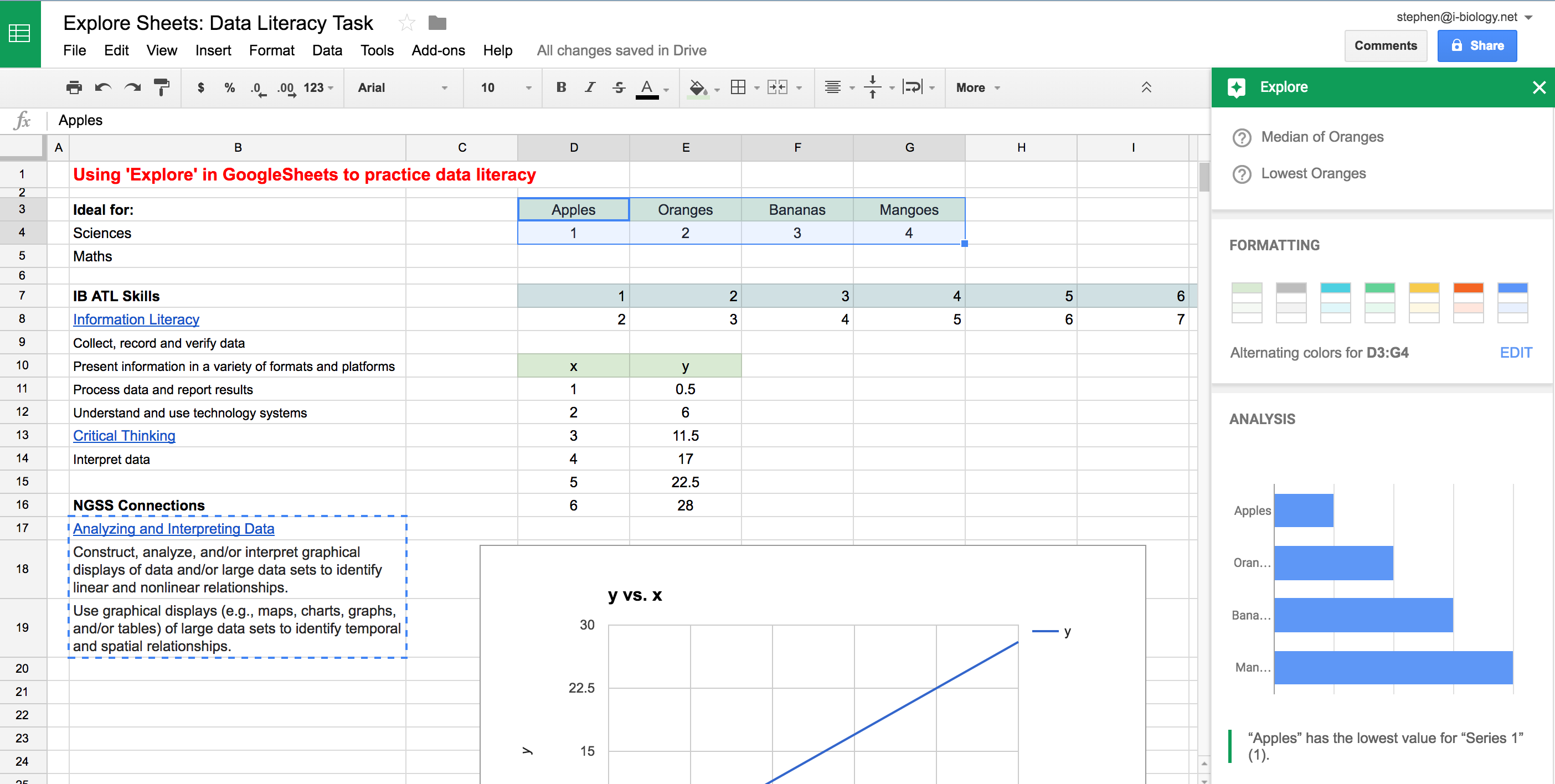This screenshot has height=784, width=1555.
Task: Select the Oranges cell
Action: tap(685, 209)
